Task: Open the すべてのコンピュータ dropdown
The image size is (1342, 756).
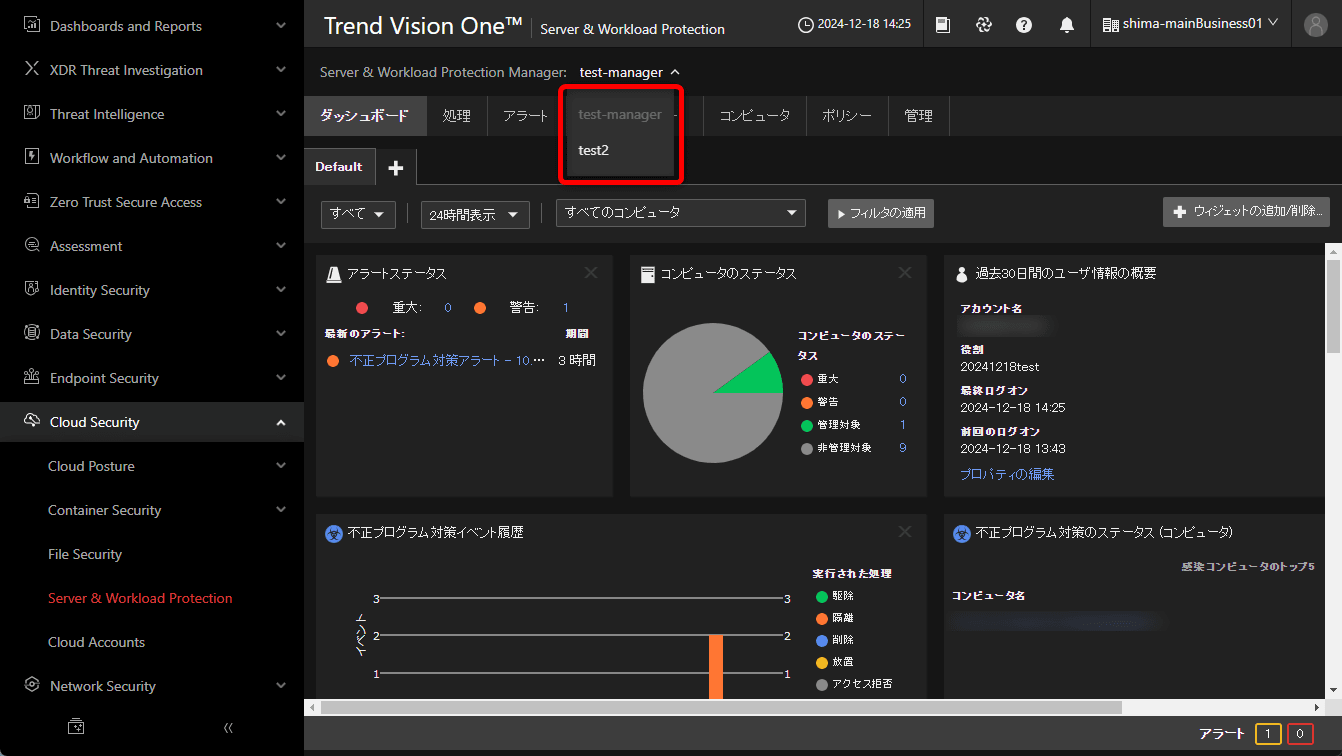Action: (x=681, y=213)
